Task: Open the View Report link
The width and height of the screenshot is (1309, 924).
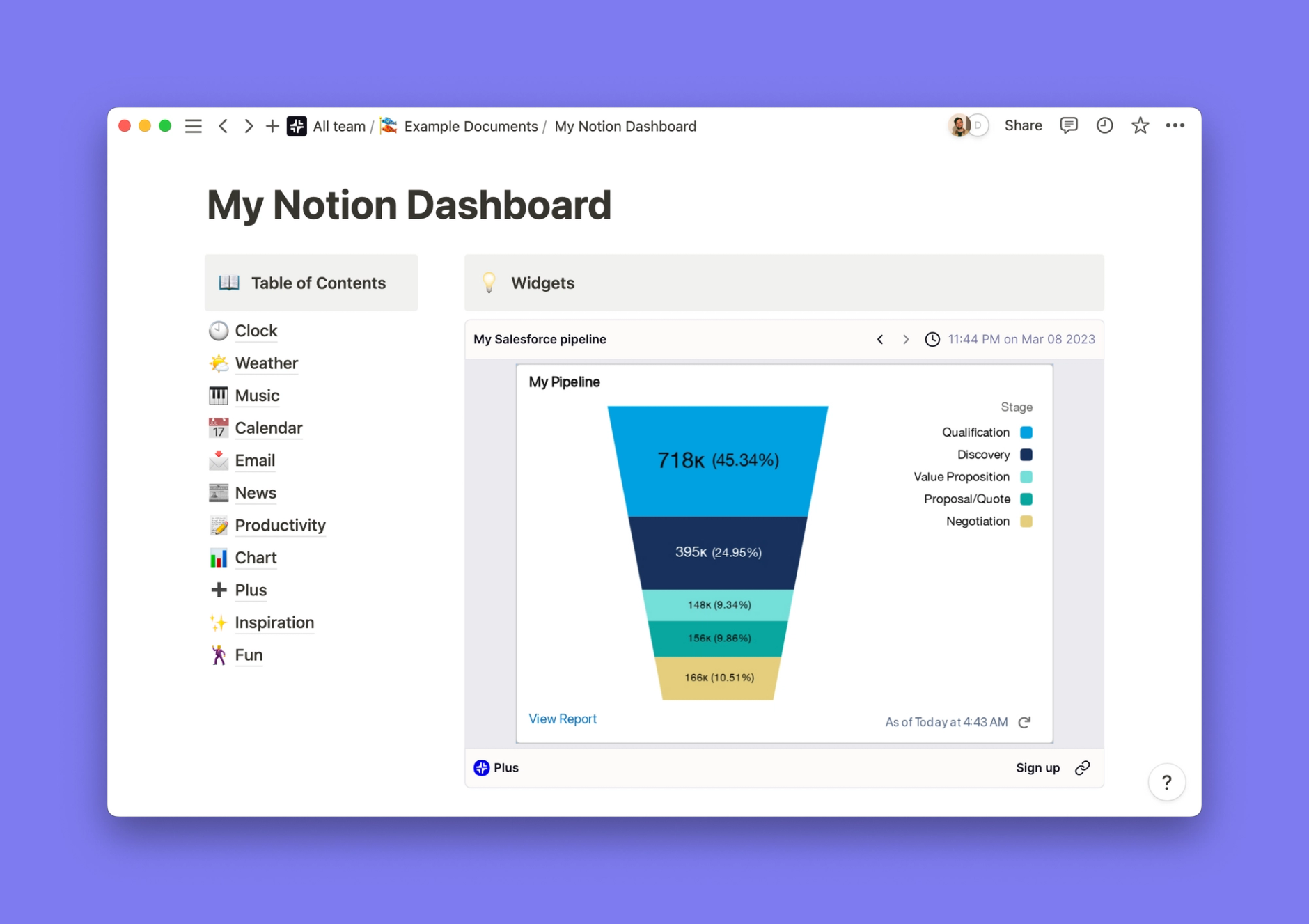Action: point(563,719)
